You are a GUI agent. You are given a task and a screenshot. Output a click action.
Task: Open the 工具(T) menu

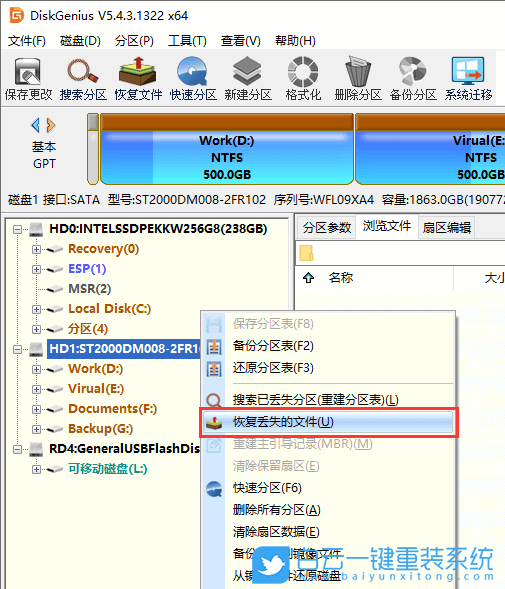tap(187, 41)
